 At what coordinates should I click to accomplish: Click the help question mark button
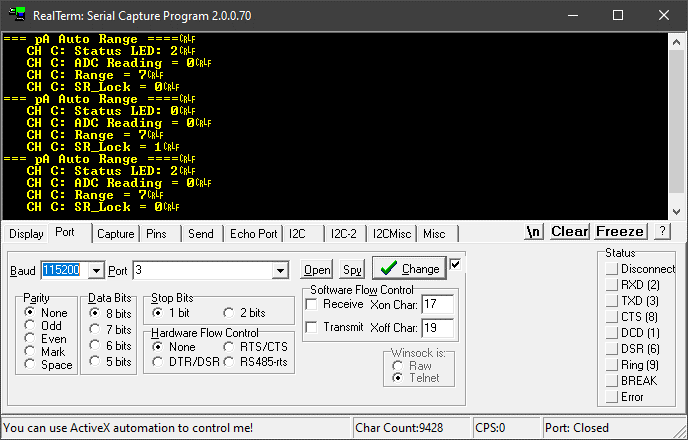[x=663, y=231]
